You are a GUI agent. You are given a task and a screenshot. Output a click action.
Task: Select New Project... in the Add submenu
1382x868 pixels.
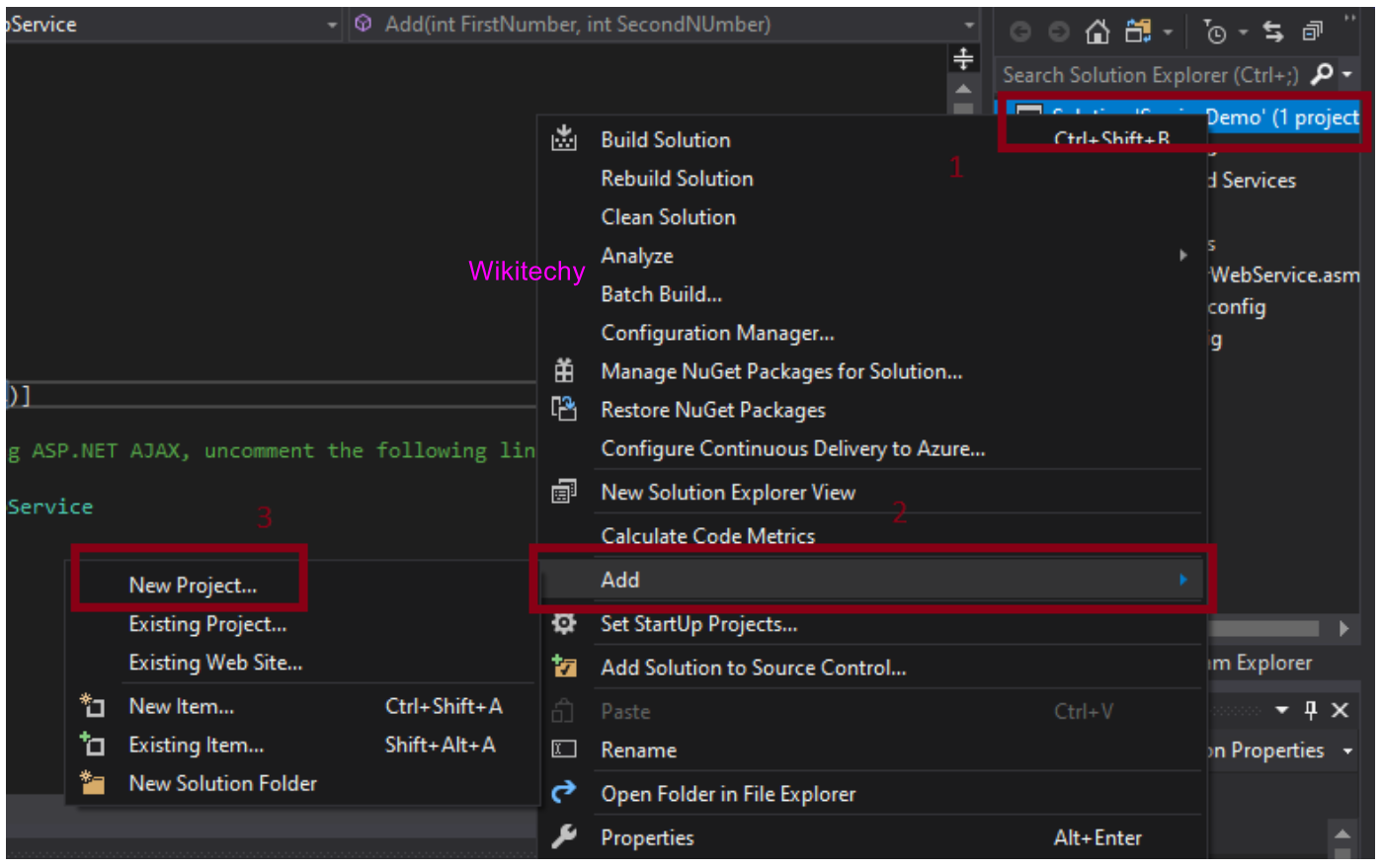193,586
